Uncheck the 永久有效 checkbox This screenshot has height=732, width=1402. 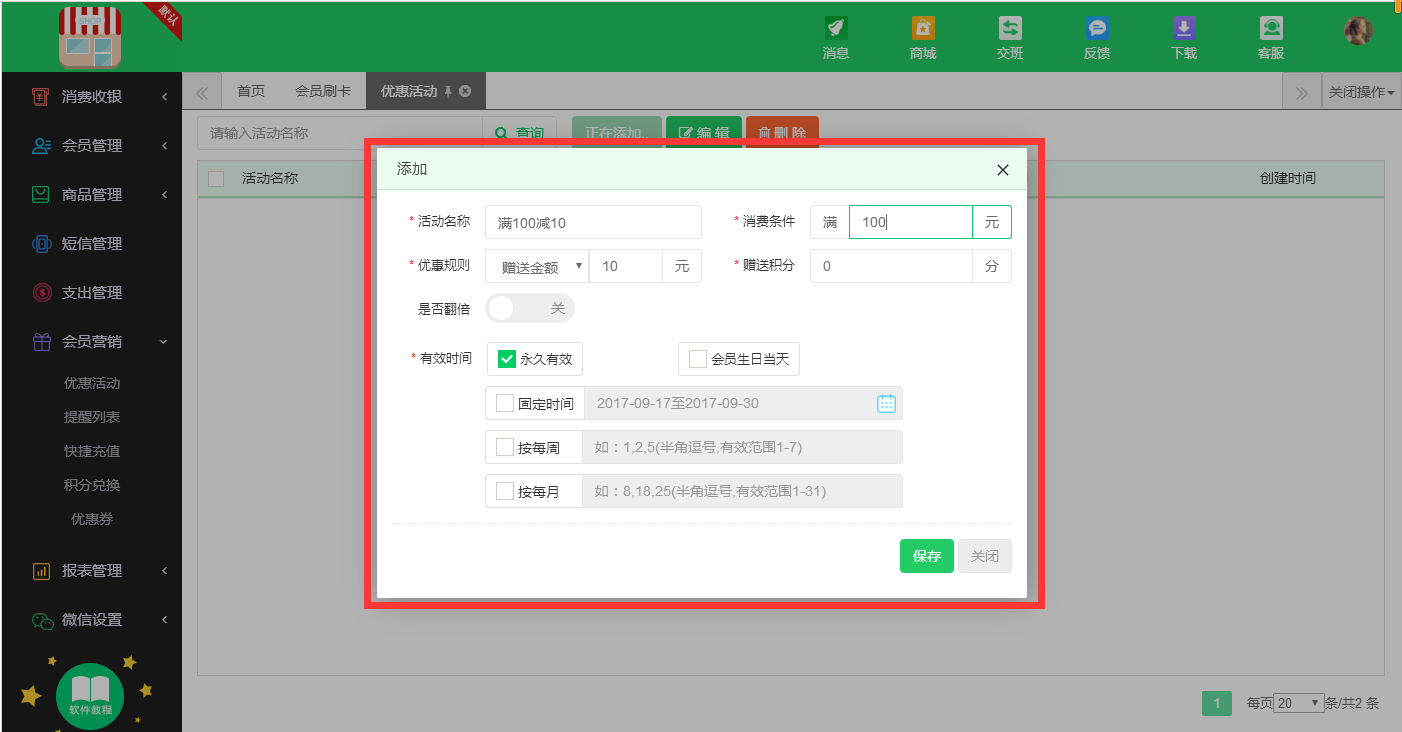(507, 359)
